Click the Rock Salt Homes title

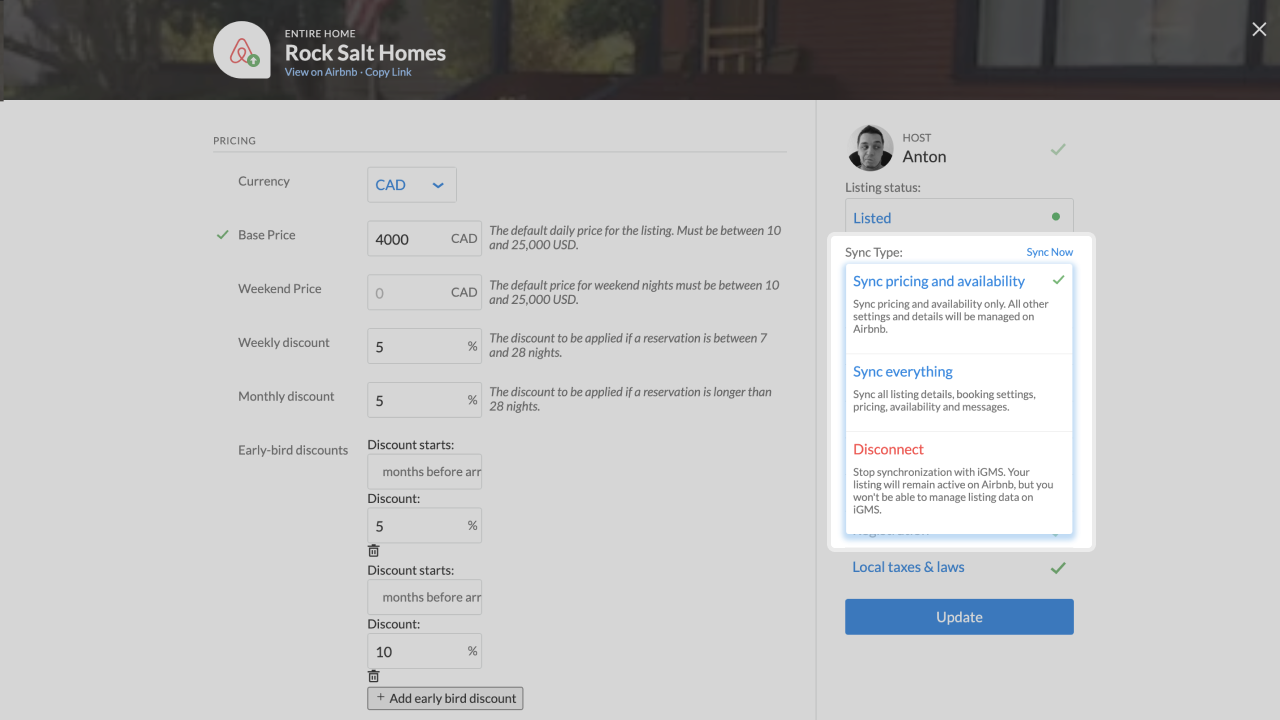tap(365, 53)
